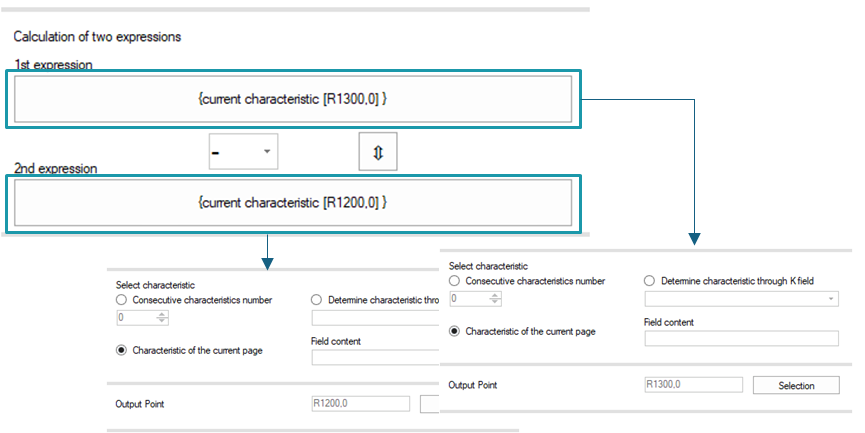Select Consecutive characteristics number in right panel
Viewport: 865px width, 433px height.
454,281
